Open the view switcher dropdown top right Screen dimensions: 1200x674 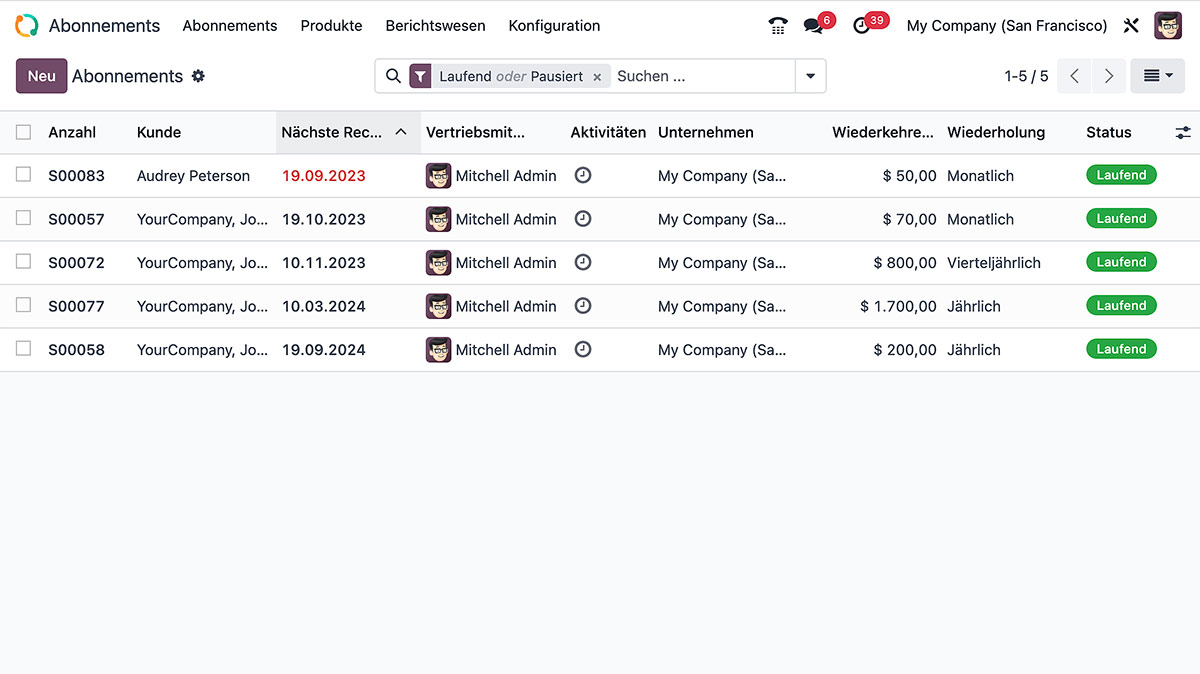click(x=1157, y=76)
